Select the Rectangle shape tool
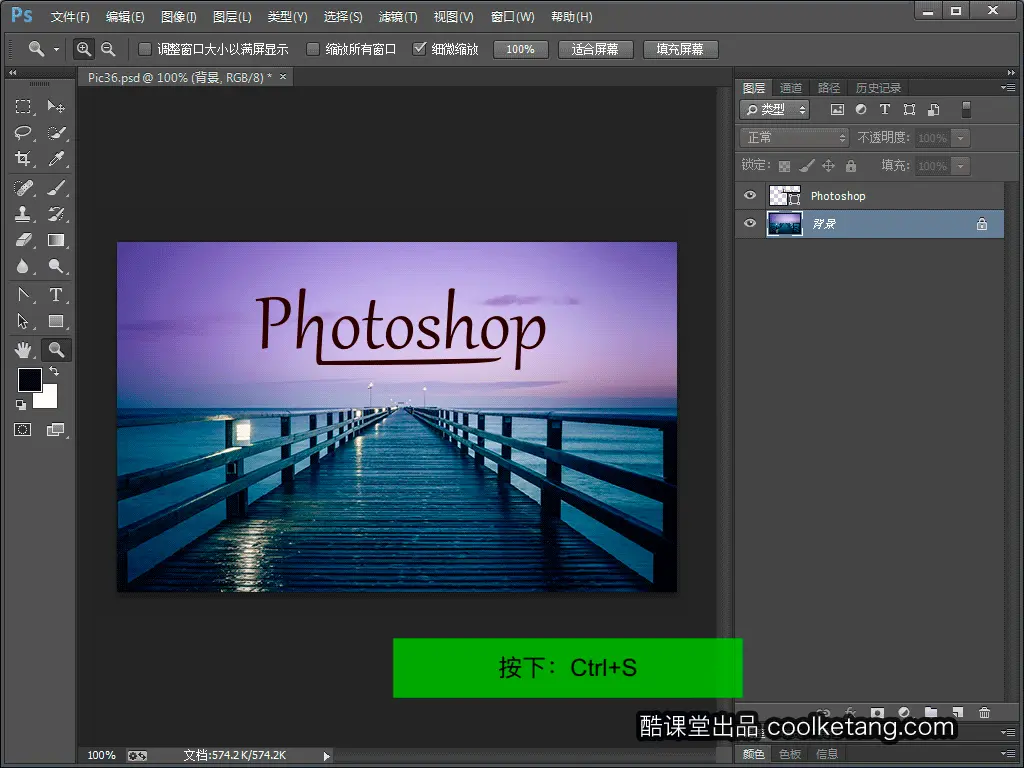 pos(56,321)
